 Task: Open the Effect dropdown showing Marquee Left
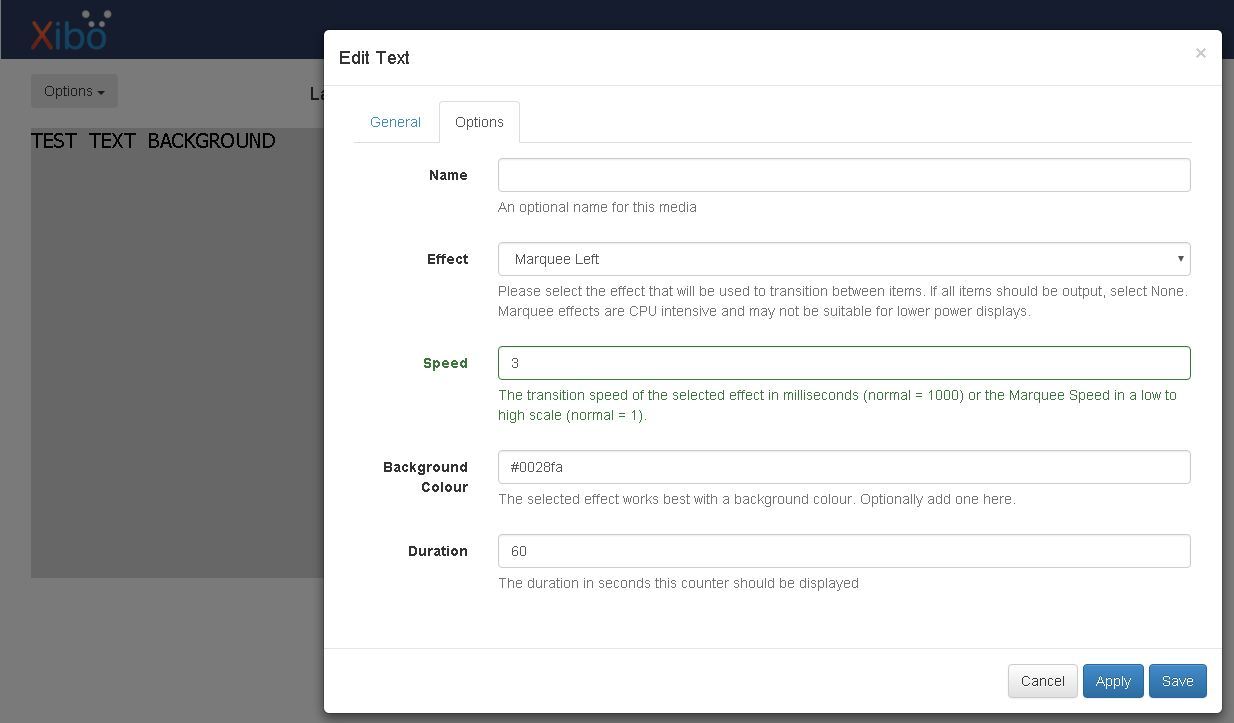point(844,259)
